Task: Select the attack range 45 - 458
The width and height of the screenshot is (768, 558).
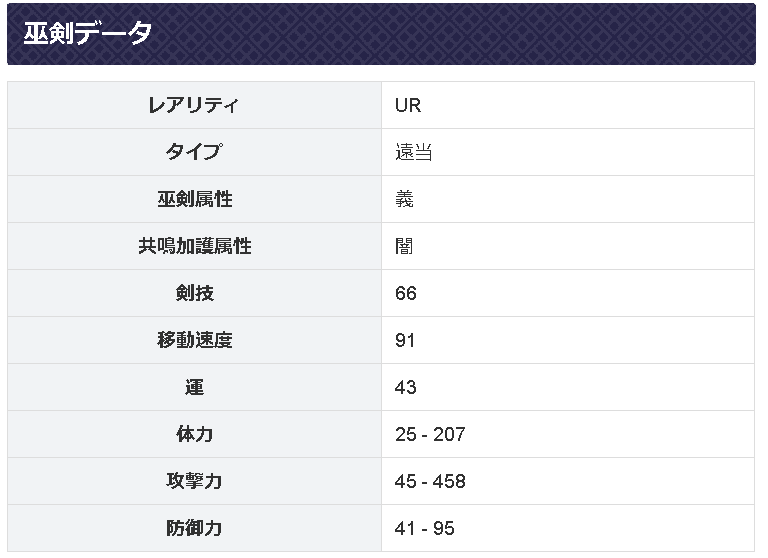Action: pyautogui.click(x=430, y=481)
